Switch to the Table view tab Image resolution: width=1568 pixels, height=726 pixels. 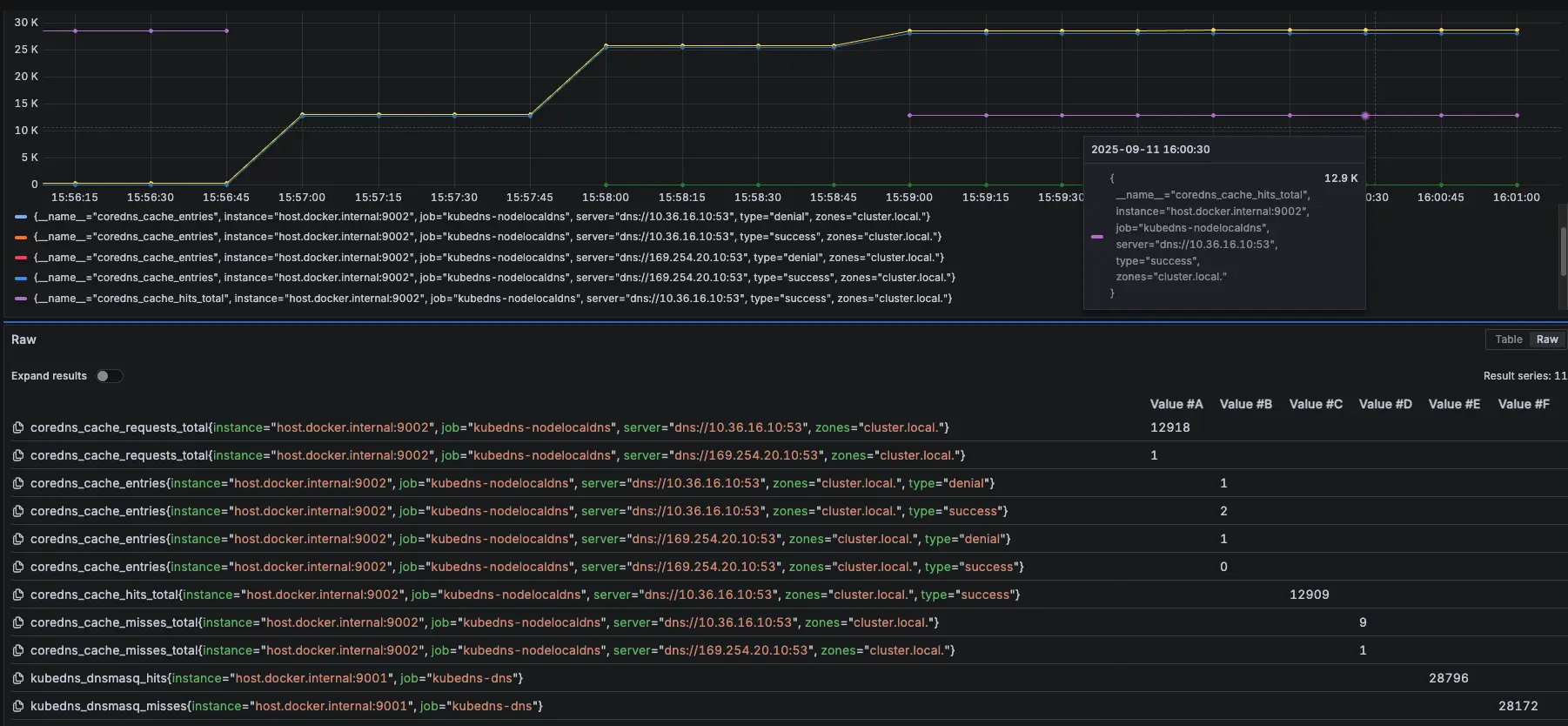(1508, 339)
